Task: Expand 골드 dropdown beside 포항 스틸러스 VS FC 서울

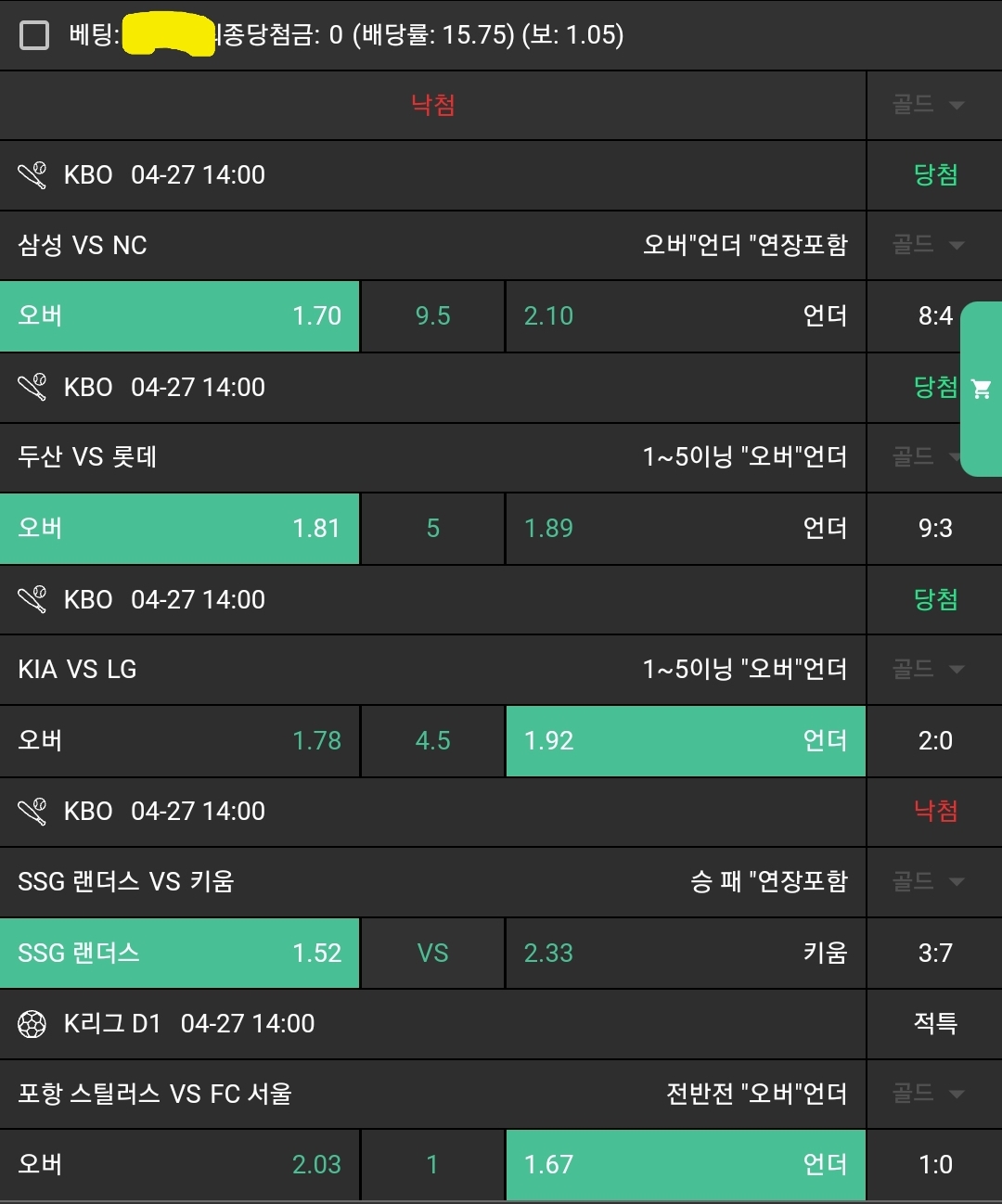Action: point(928,1094)
